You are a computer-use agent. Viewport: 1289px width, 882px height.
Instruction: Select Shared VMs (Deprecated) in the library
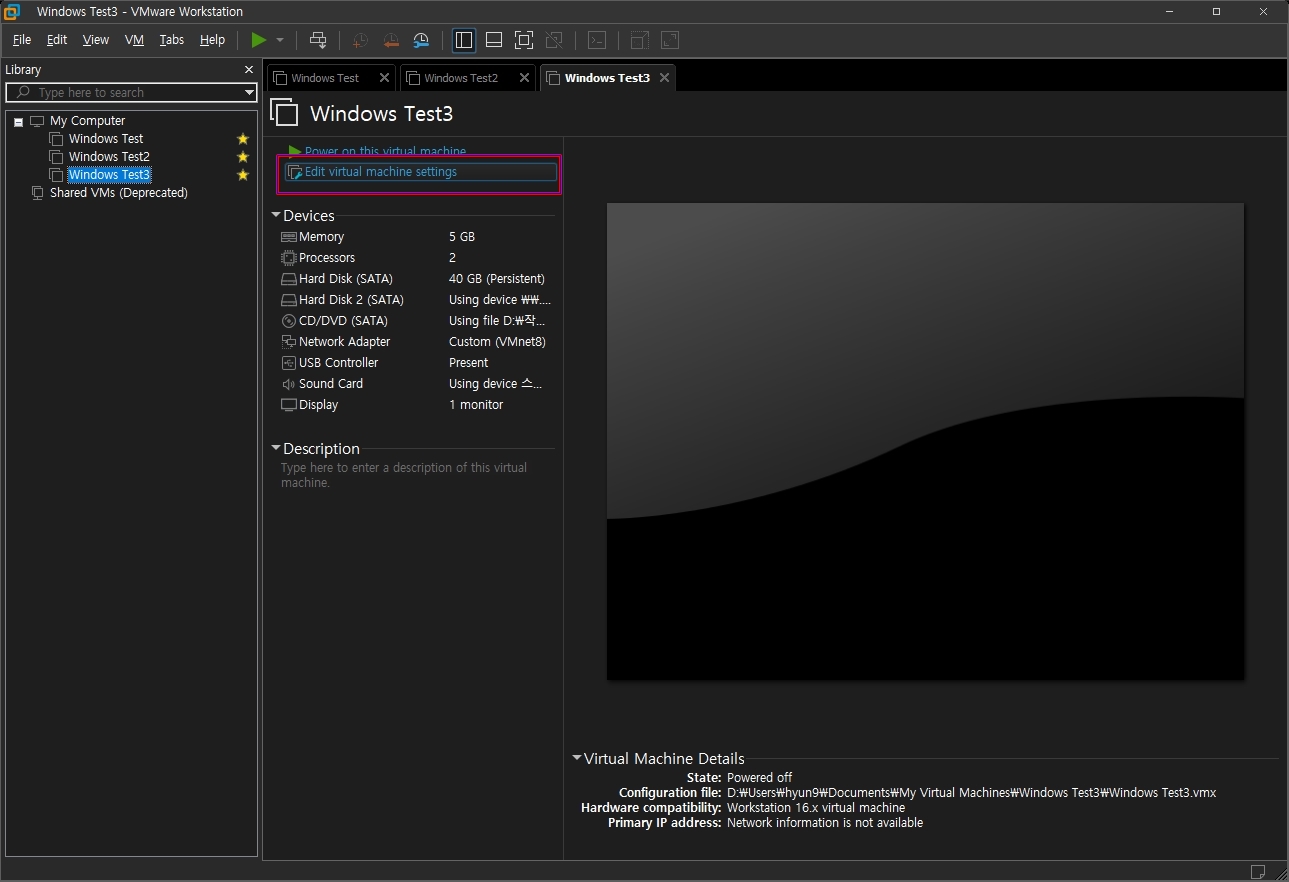click(118, 193)
